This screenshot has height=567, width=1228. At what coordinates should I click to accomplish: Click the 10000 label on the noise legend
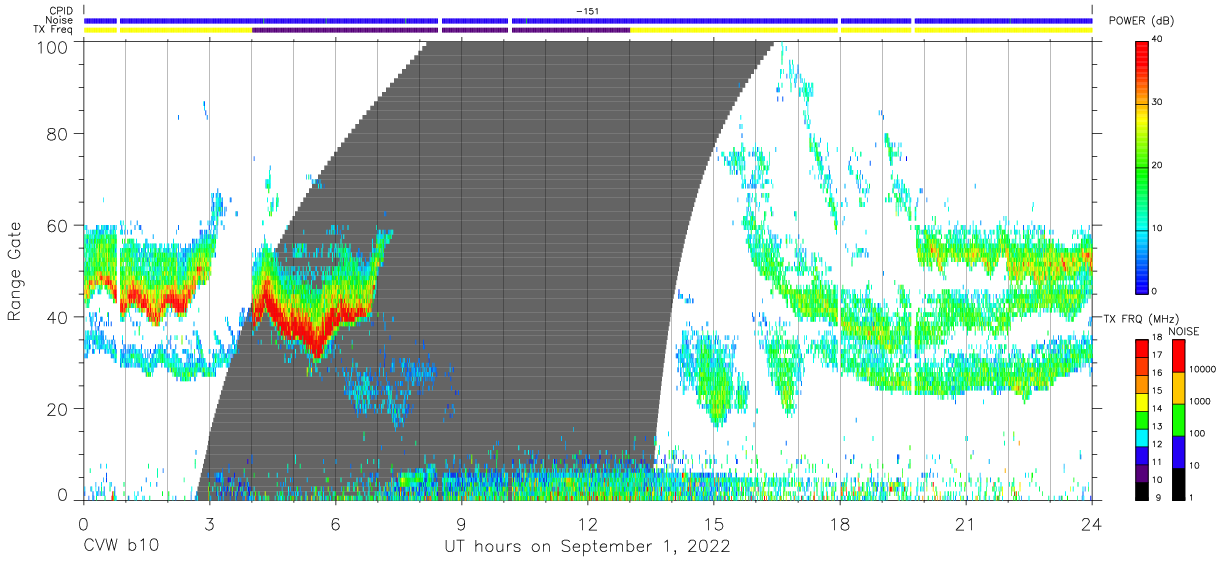click(x=1202, y=369)
